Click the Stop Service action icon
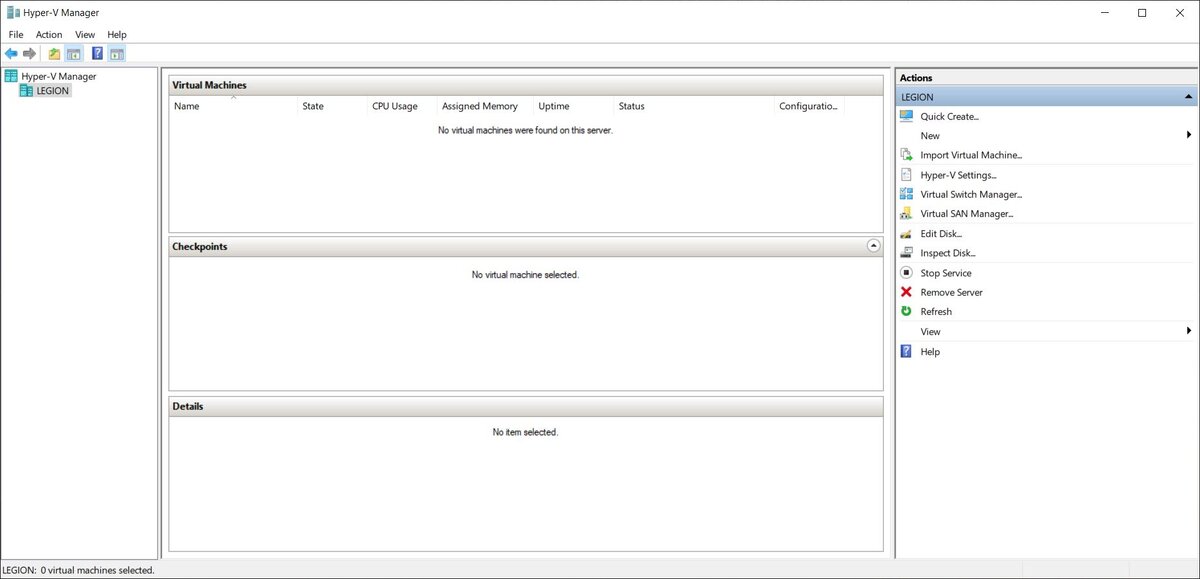1200x579 pixels. (906, 272)
